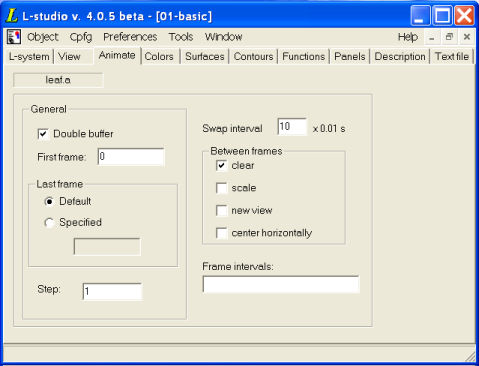
Task: Restore the inner 01-basic document window
Action: point(449,37)
